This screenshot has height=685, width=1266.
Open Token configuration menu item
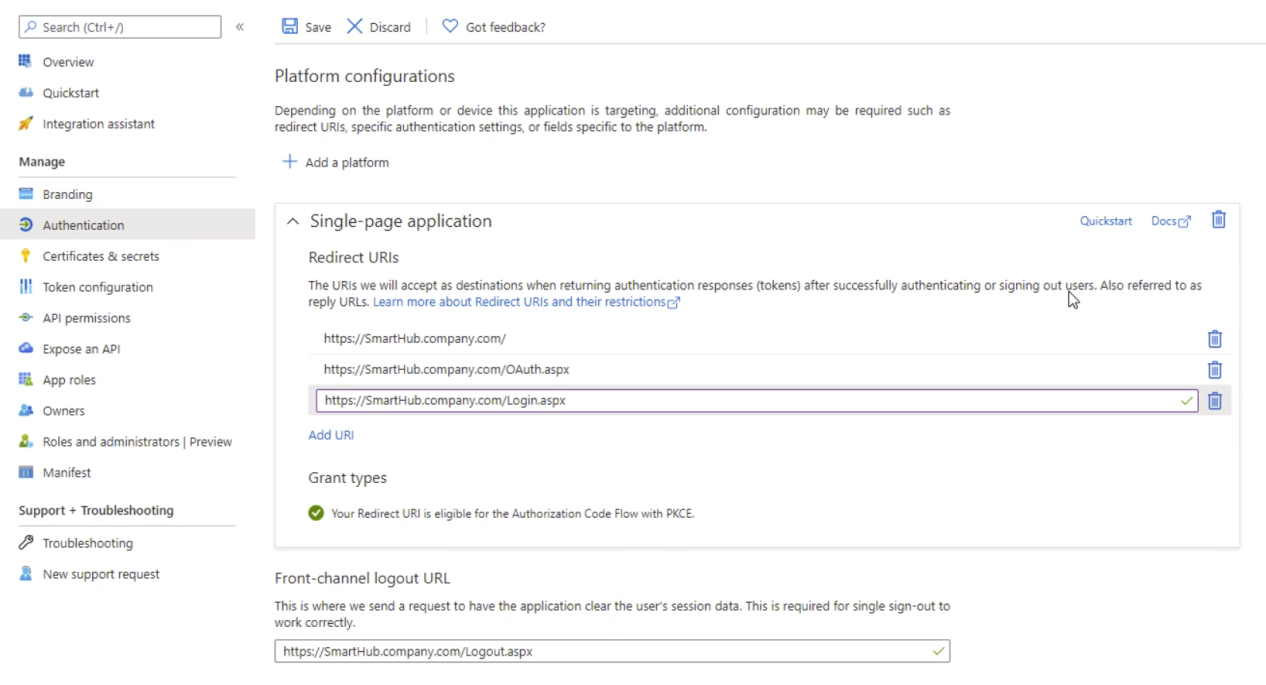97,287
